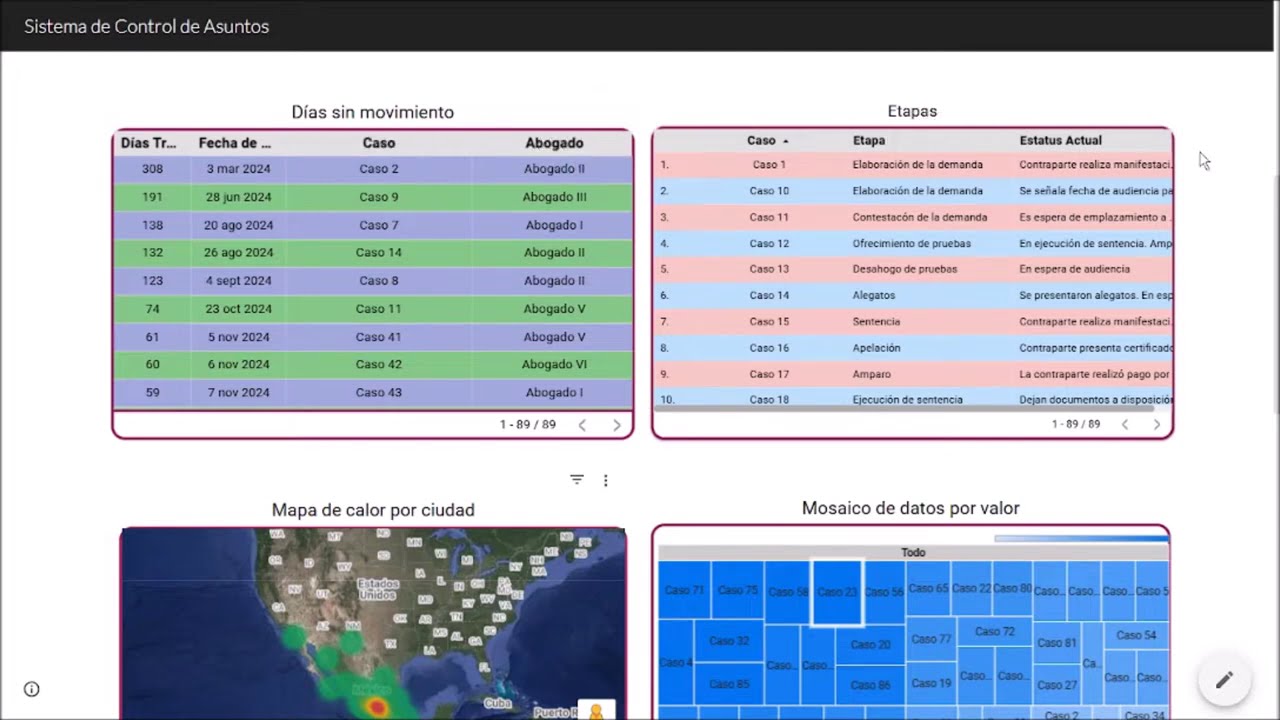
Task: Select Caso 1 in the Etapas table
Action: 769,164
